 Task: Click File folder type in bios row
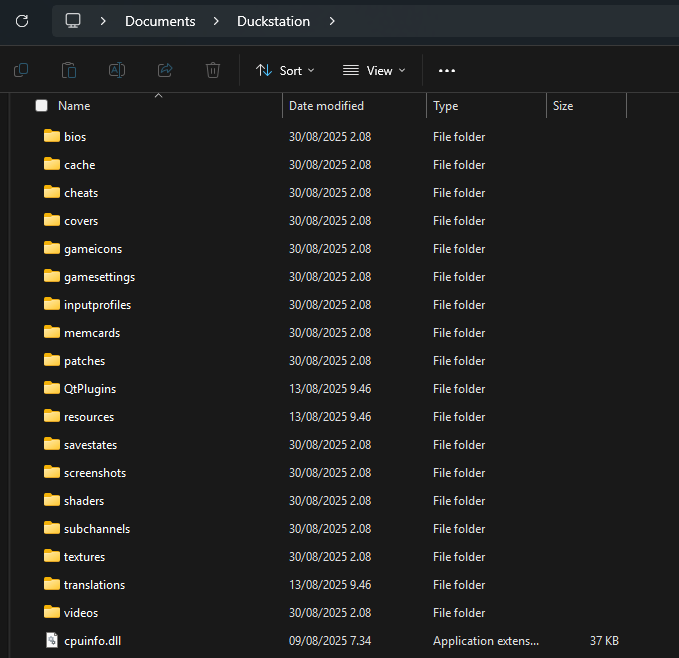(459, 137)
